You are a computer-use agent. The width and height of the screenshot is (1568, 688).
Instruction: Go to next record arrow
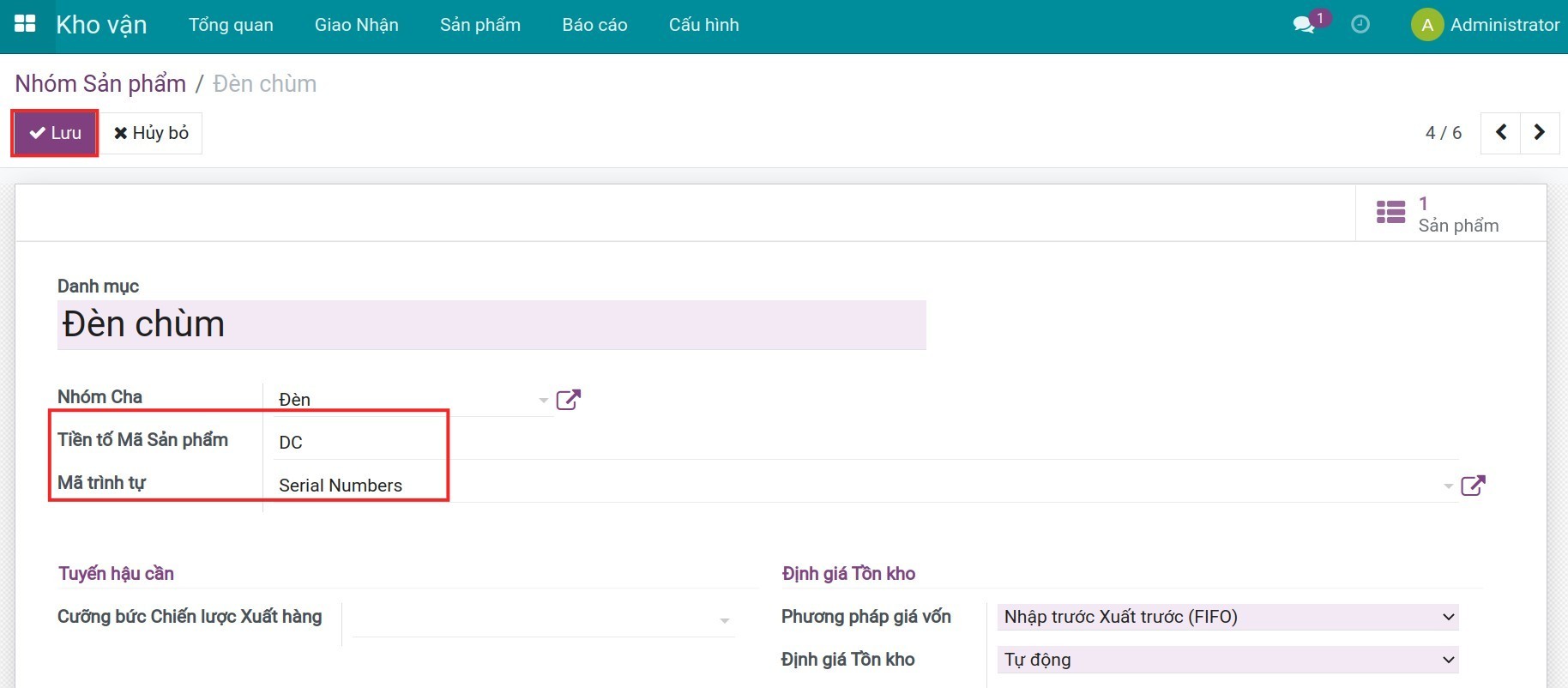coord(1540,132)
